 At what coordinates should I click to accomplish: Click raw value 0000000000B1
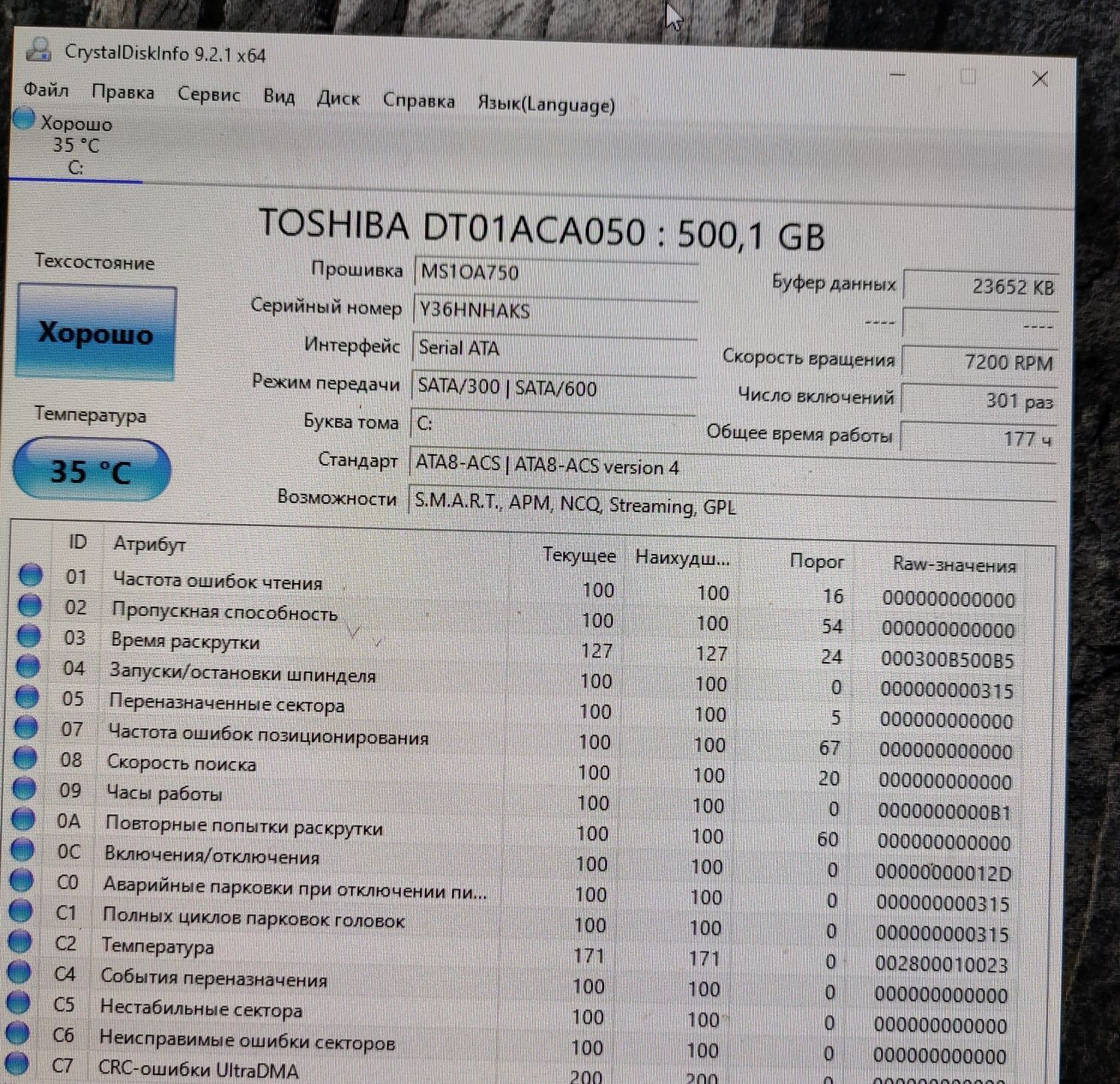coord(945,812)
